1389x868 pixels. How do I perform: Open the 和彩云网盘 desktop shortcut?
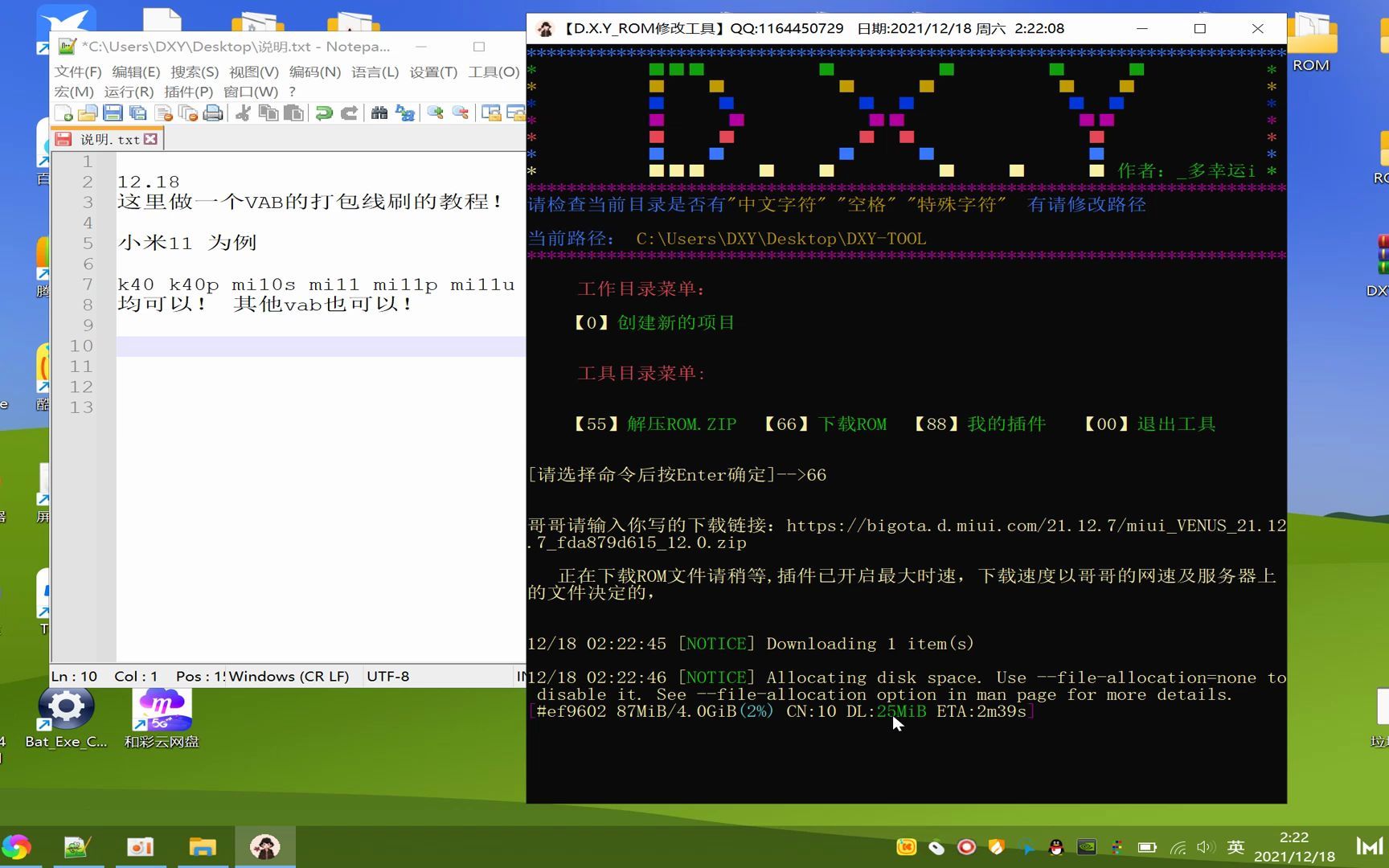[x=162, y=718]
